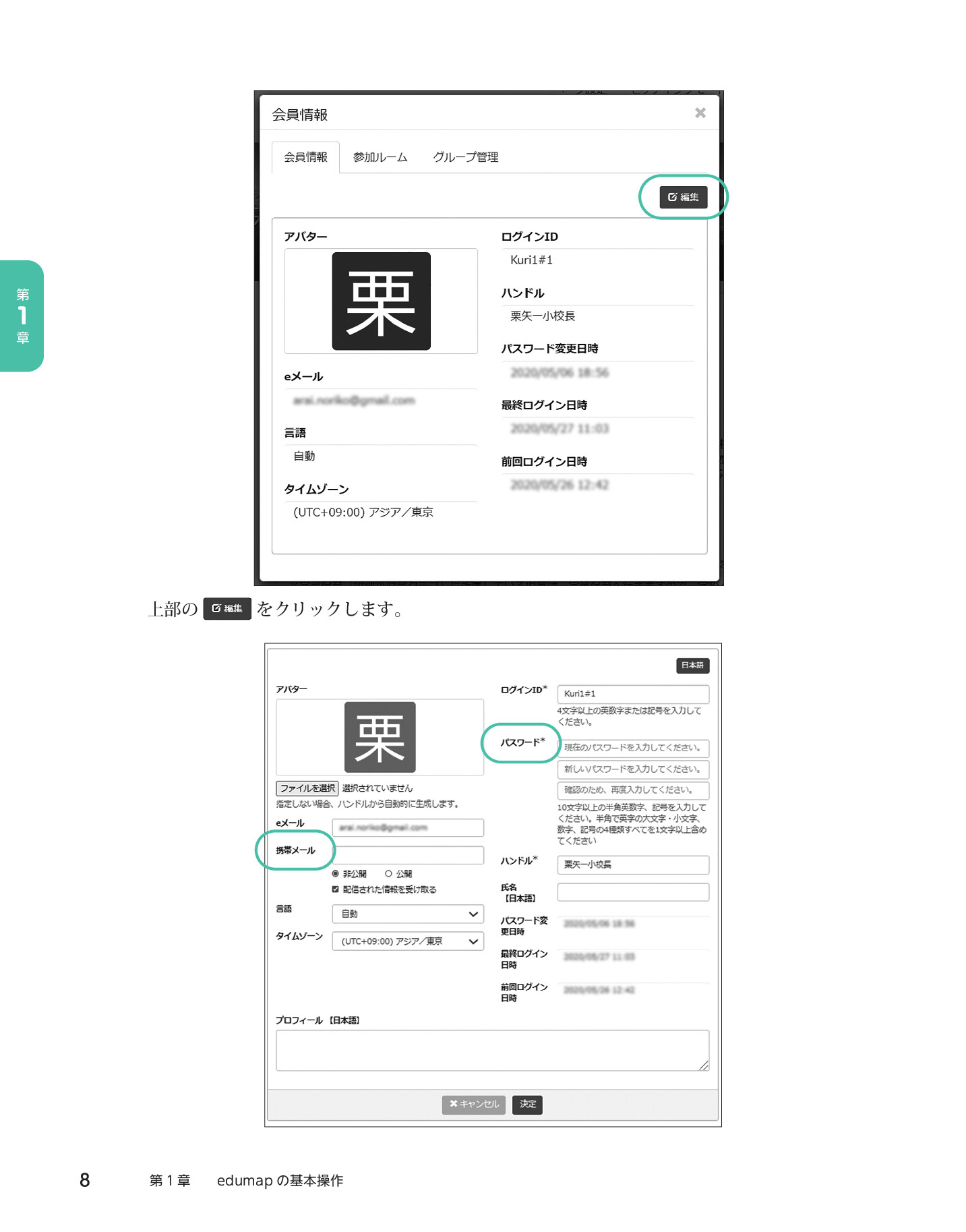Click the resize grip of the profile text area
Image resolution: width=966 pixels, height=1232 pixels.
pos(704,1065)
